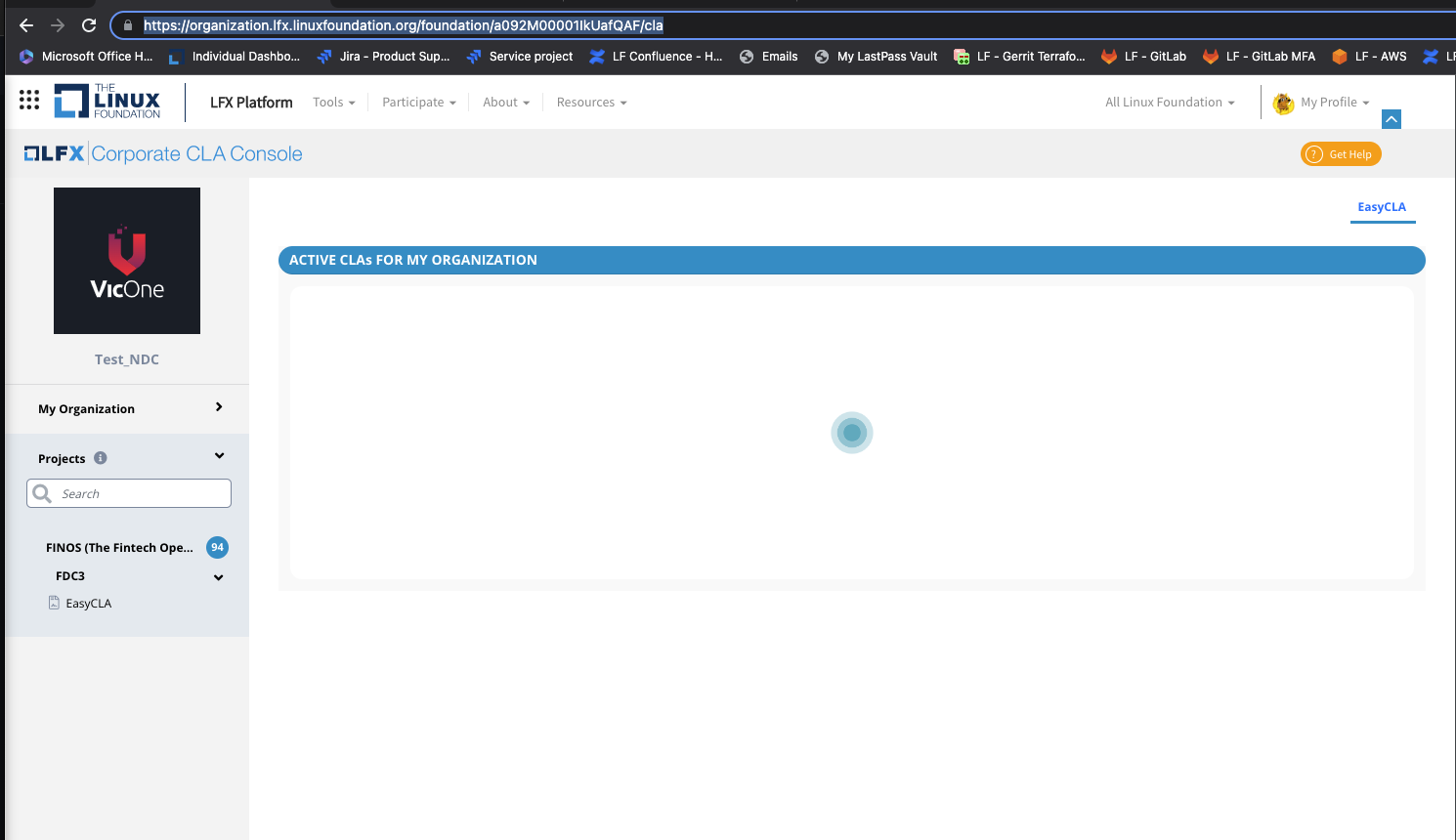
Task: Open the Get Help support dialog
Action: click(1340, 153)
